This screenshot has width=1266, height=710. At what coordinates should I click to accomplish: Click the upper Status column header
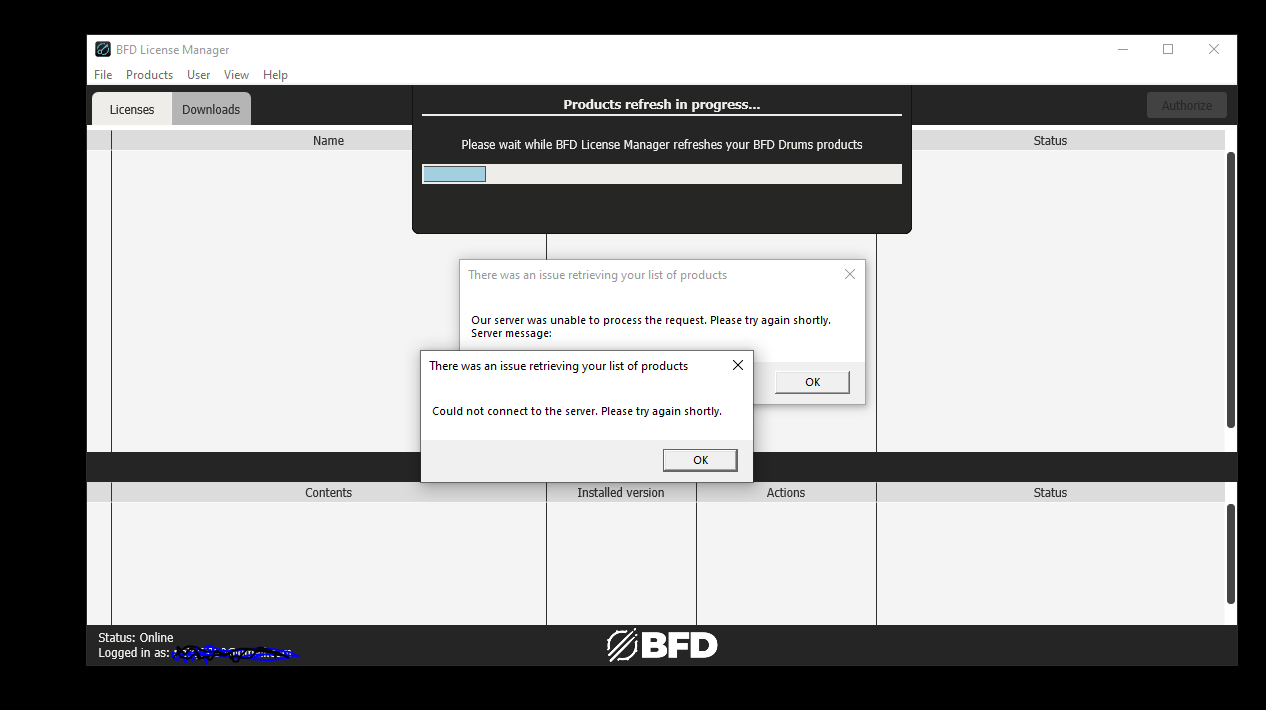[x=1050, y=141]
